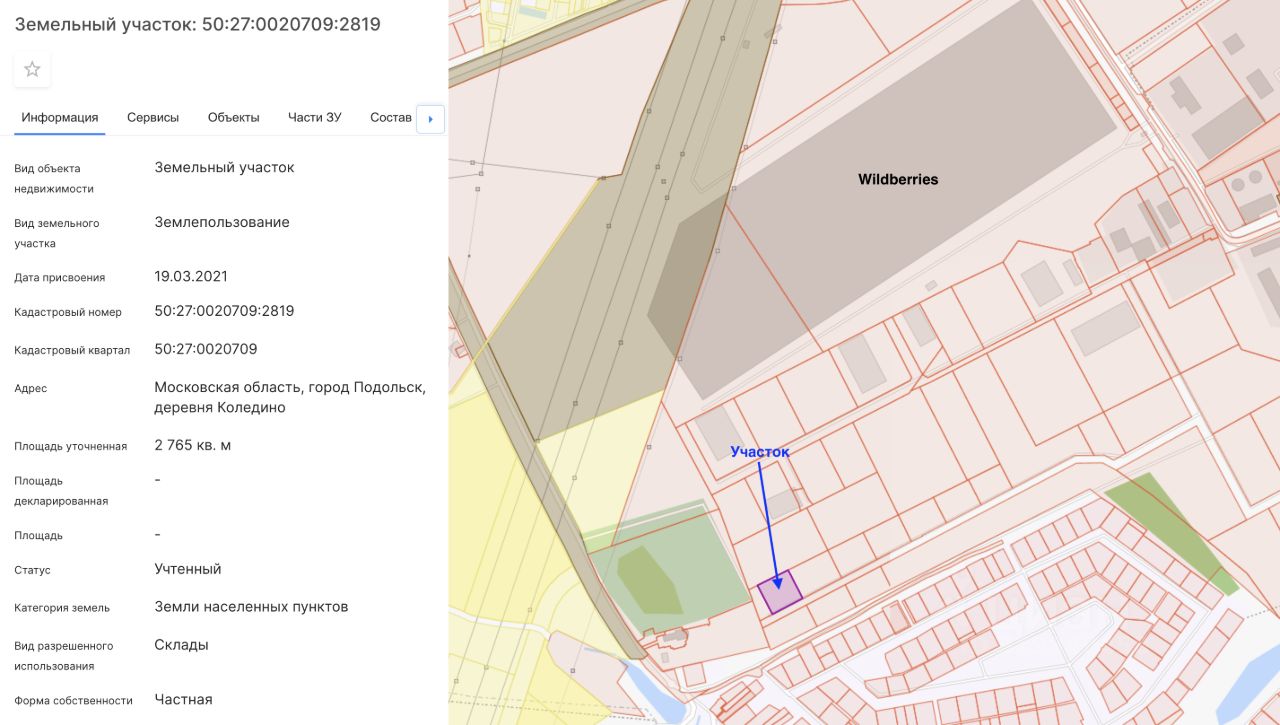Open the Сервисы tab
The image size is (1280, 725).
coord(153,117)
